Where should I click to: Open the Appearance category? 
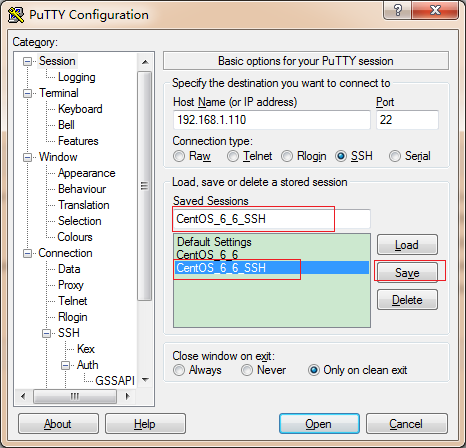point(86,173)
